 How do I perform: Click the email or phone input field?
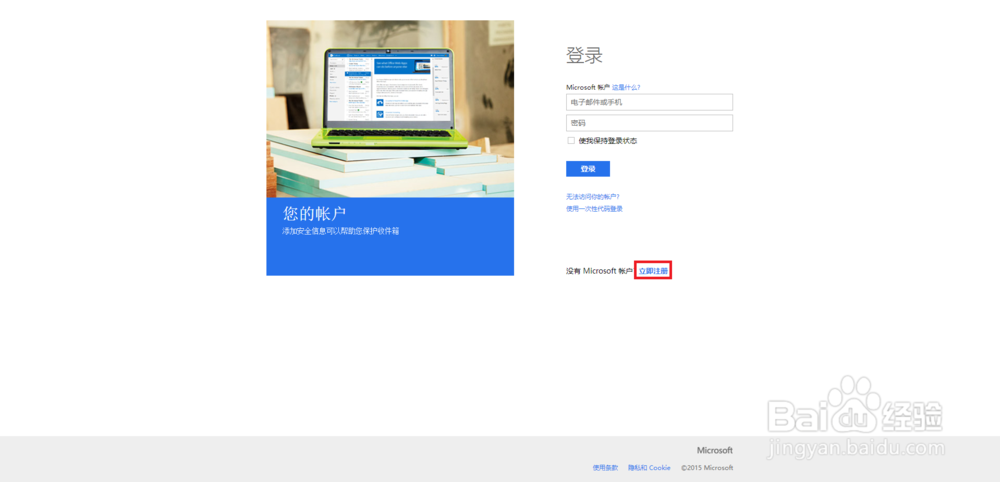649,102
